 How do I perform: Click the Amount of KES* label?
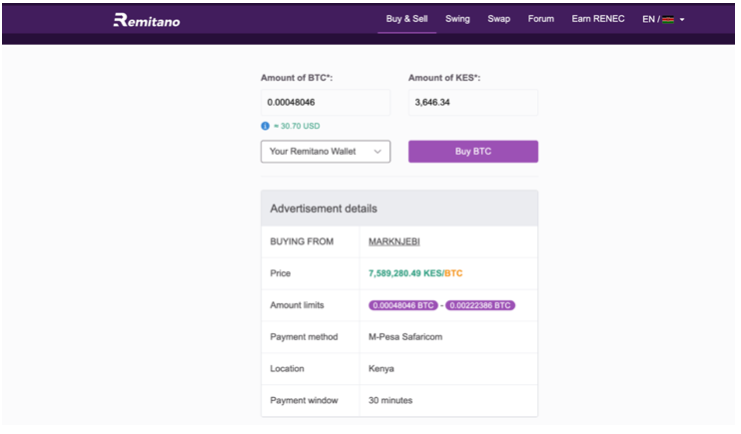coord(444,78)
